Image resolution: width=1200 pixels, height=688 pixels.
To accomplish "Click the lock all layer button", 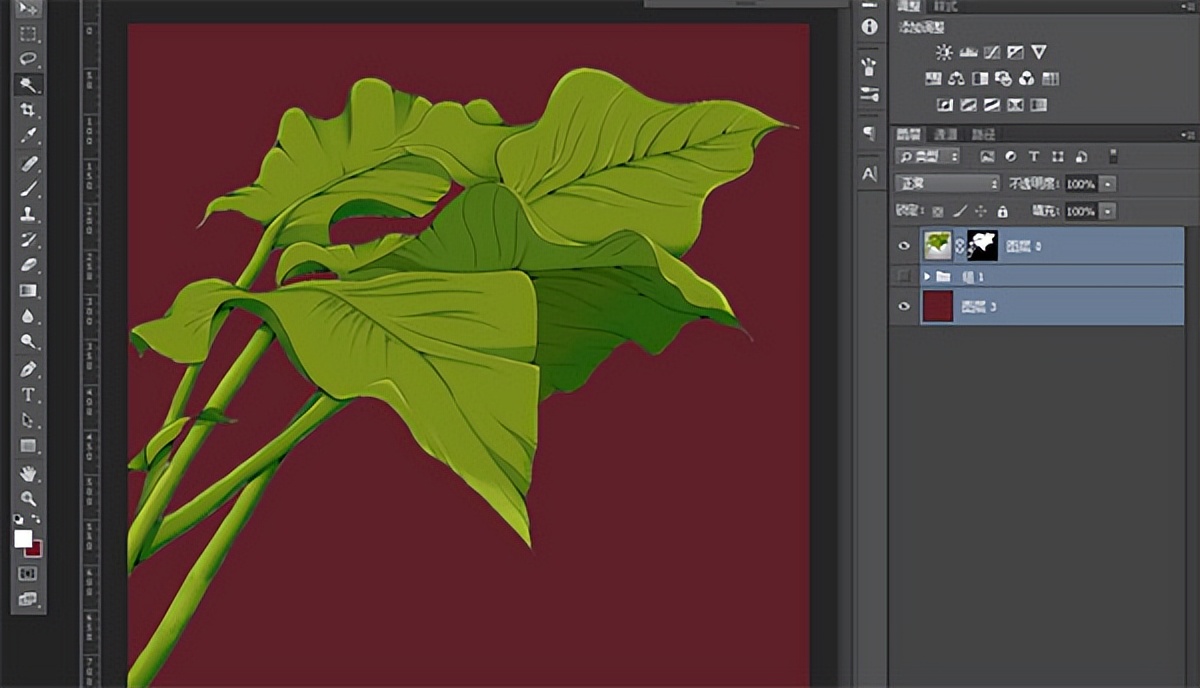I will (1002, 212).
